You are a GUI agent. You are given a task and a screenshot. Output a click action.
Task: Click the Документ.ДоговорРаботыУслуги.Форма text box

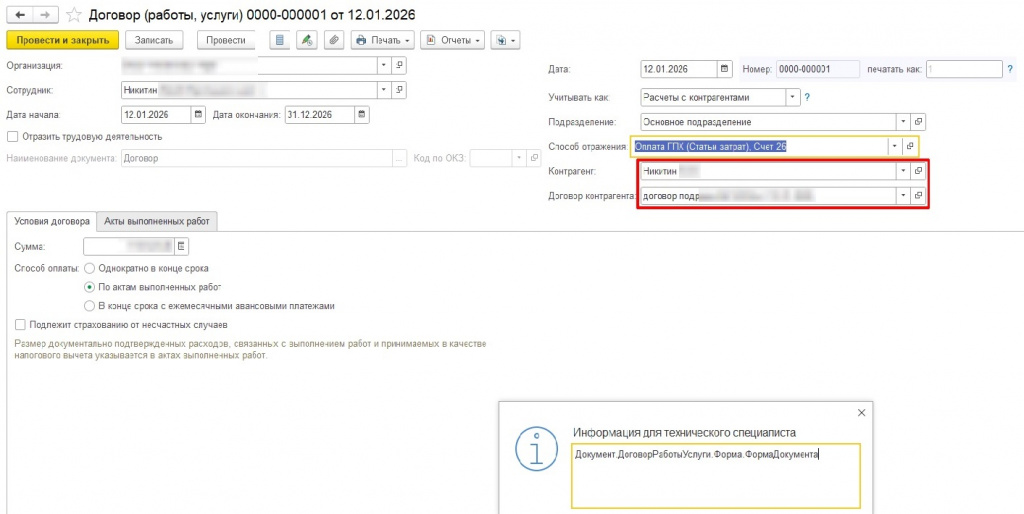pos(716,475)
